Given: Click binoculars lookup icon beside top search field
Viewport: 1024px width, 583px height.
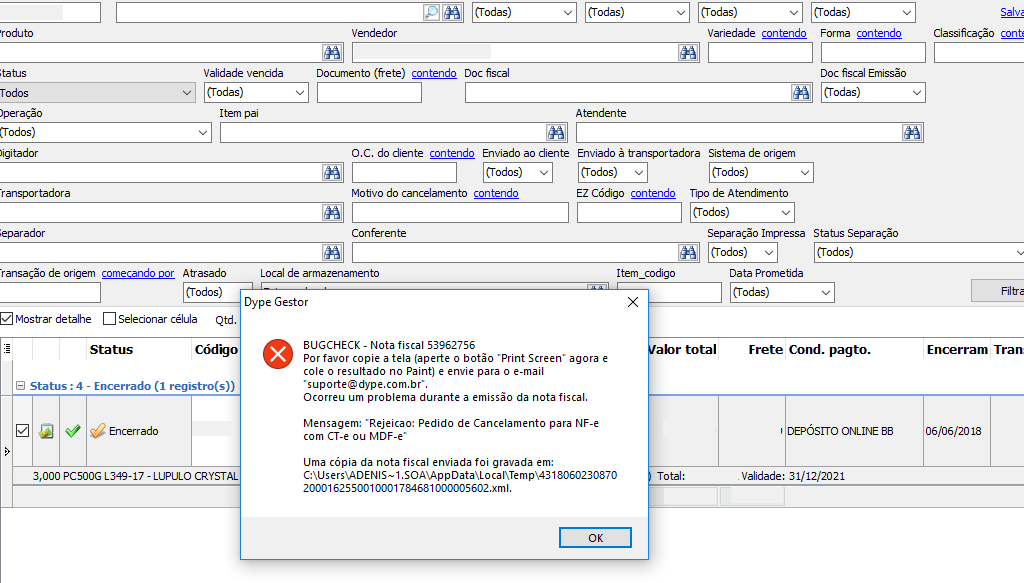Looking at the screenshot, I should 452,12.
